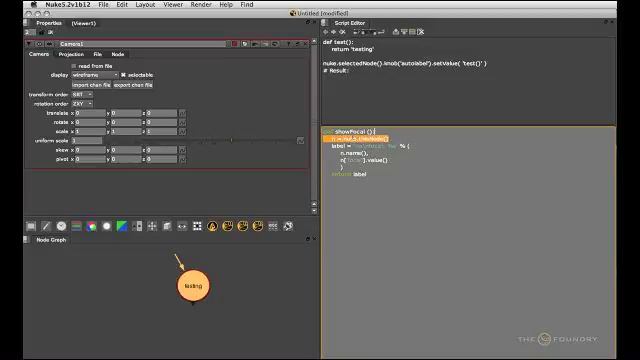Click the show input only icon in Script Editor
Viewport: 640px width, 360px height.
coord(396,32)
